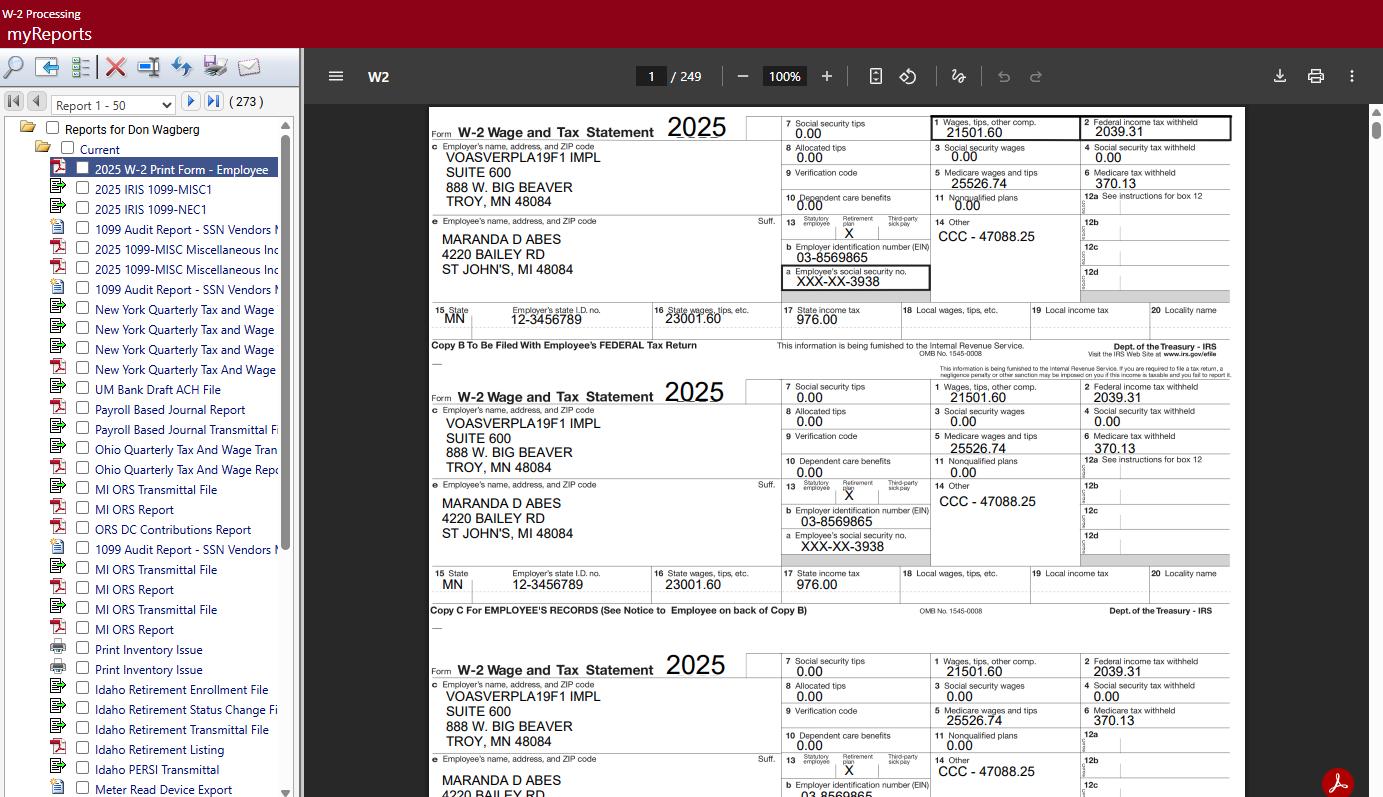Open the Report 1 - 50 range dropdown
This screenshot has height=797, width=1383.
114,105
